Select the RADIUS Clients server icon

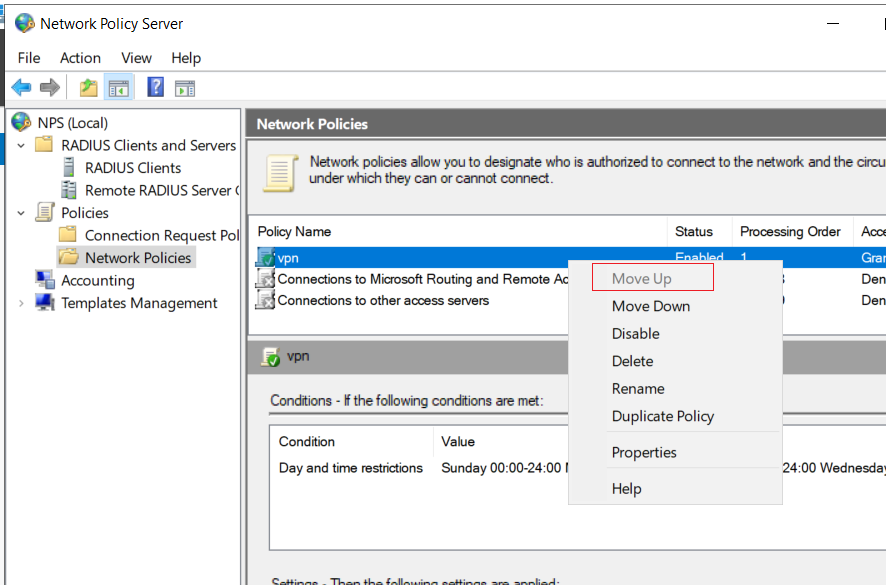[x=69, y=168]
